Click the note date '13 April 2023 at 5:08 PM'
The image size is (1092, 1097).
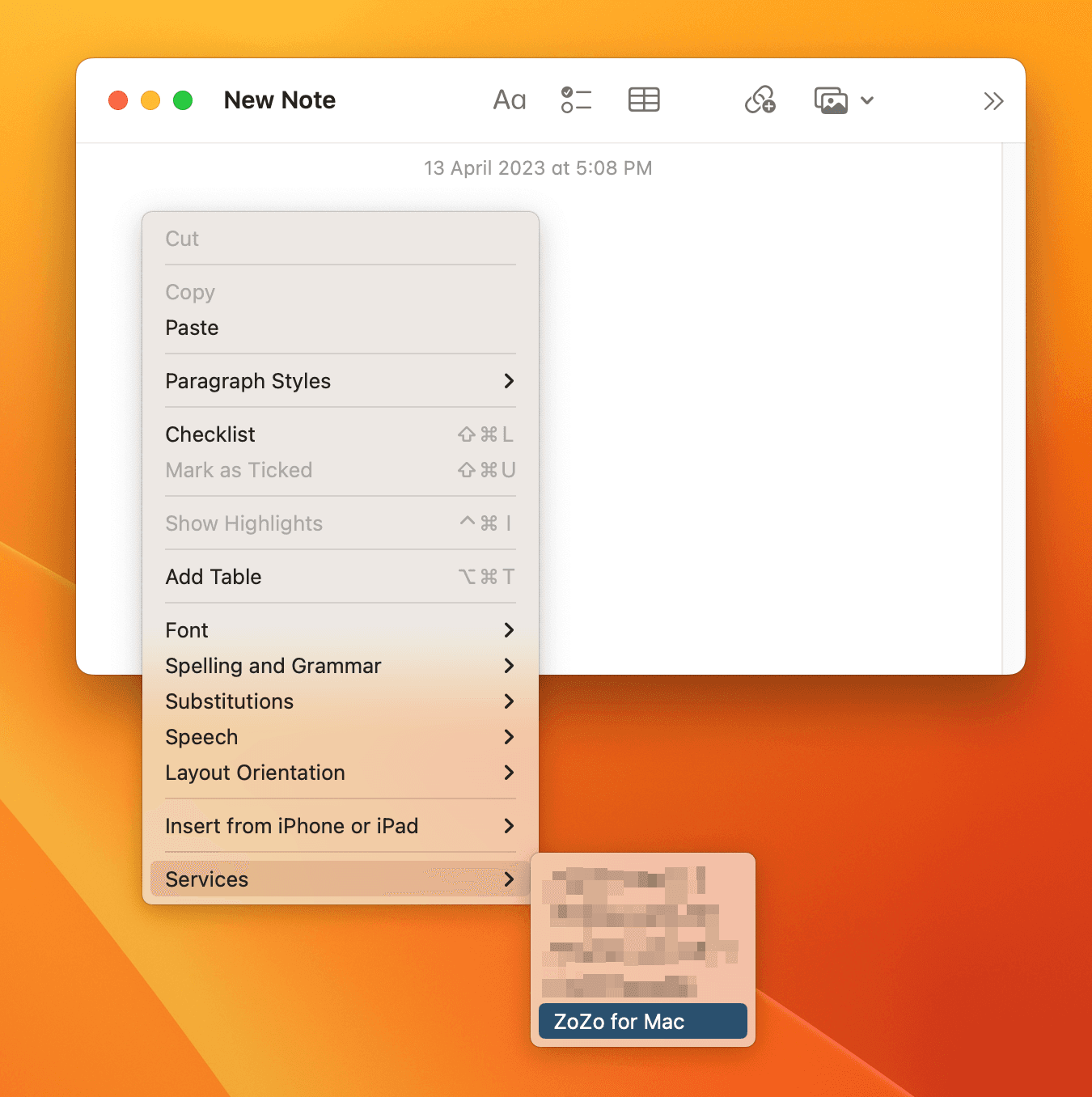538,168
